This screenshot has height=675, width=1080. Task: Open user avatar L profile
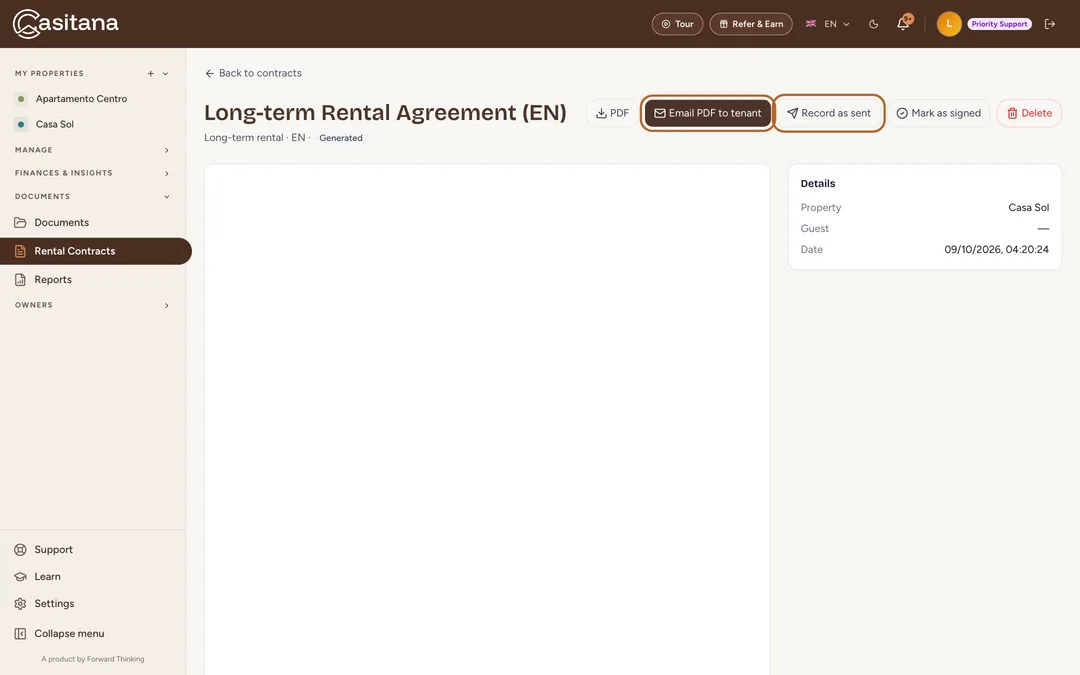948,24
